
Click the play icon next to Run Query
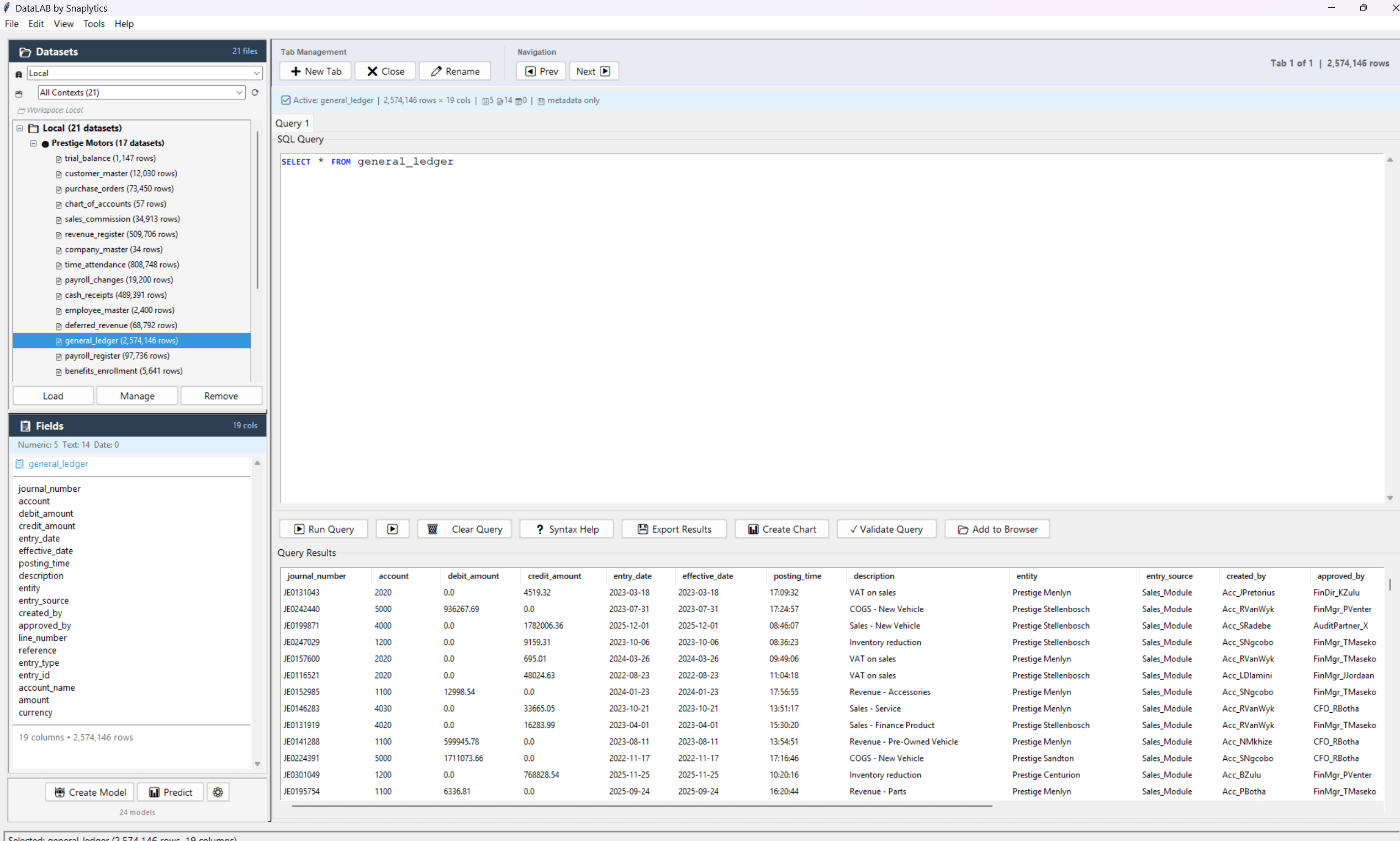pyautogui.click(x=393, y=529)
